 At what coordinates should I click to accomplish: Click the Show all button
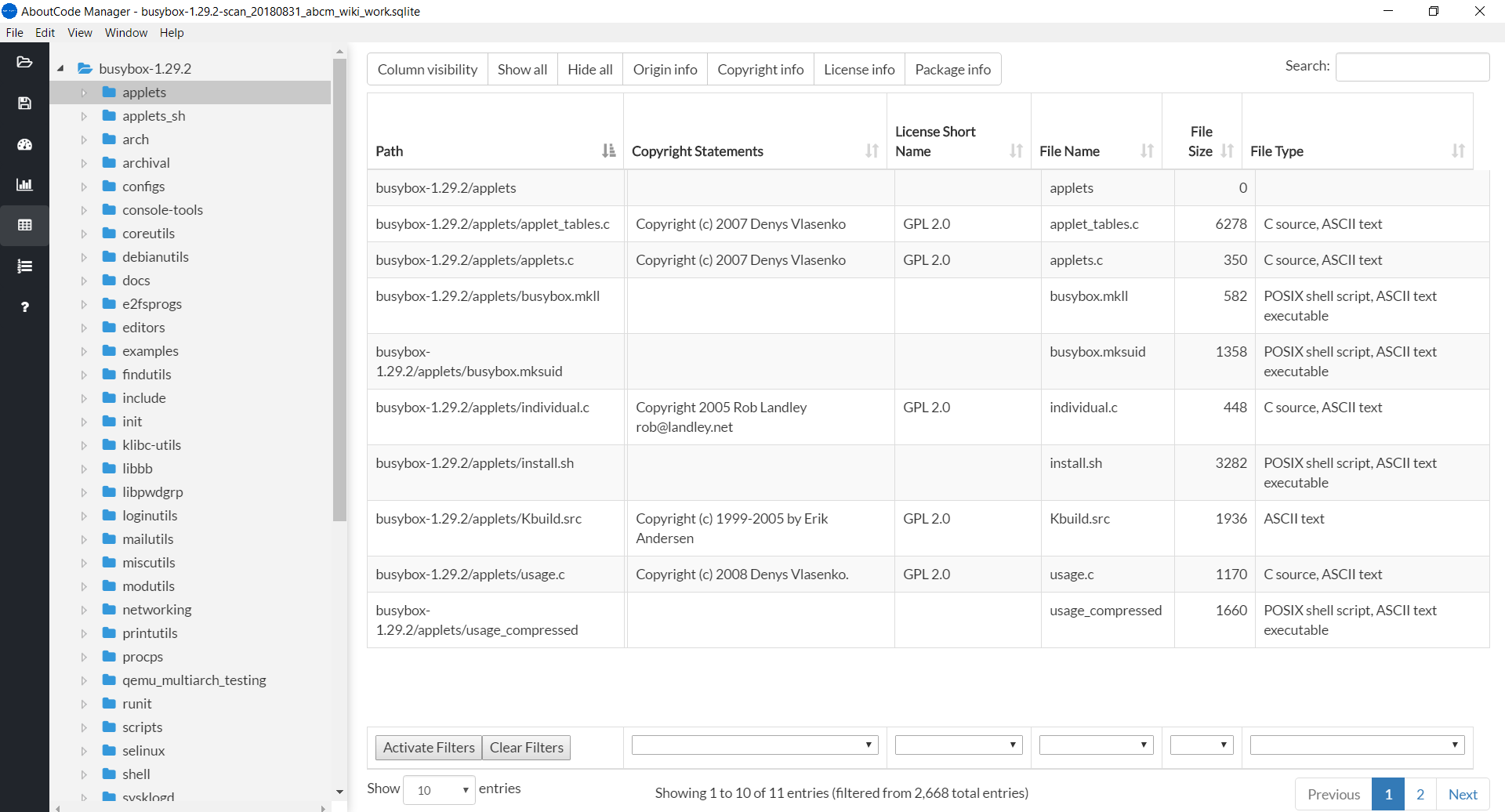tap(522, 70)
